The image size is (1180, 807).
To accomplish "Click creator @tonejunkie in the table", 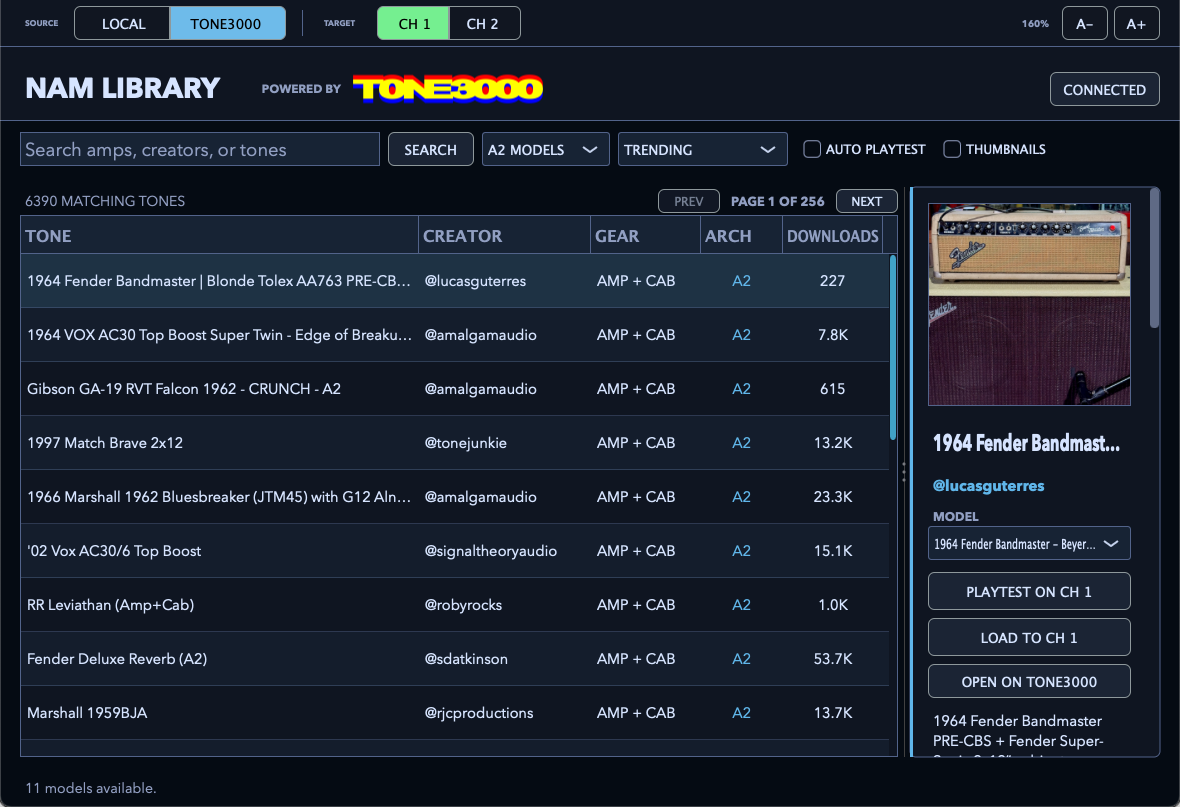I will click(x=465, y=443).
